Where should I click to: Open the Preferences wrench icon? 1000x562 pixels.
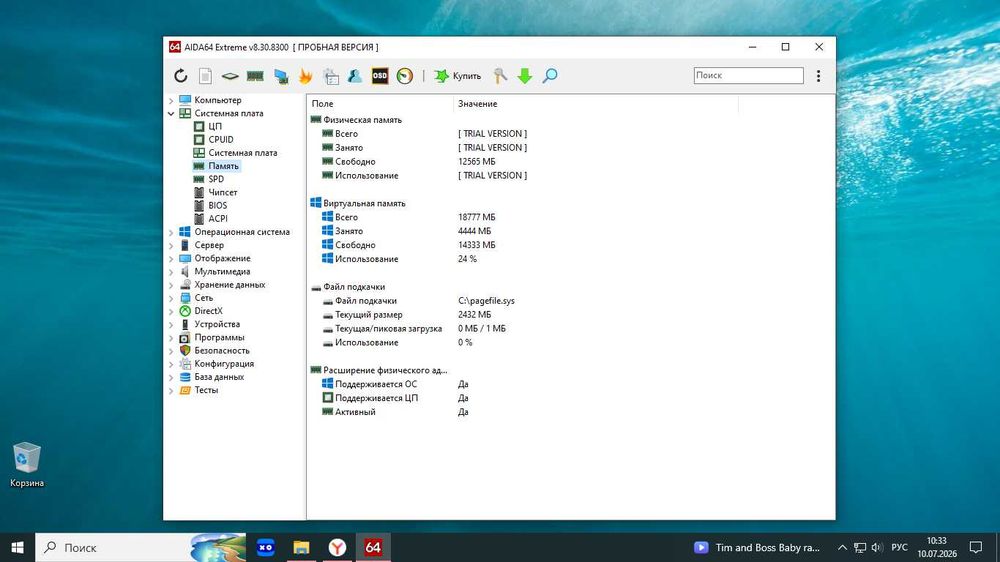pos(501,76)
